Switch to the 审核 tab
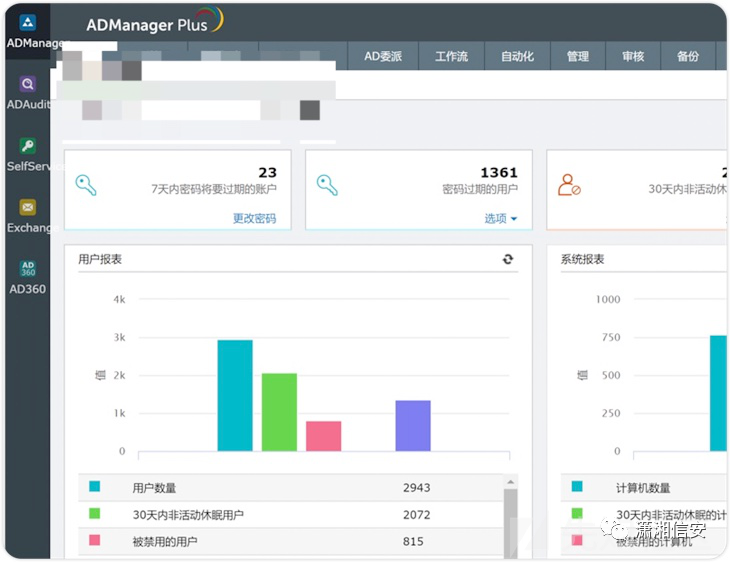The image size is (730, 562). [633, 56]
